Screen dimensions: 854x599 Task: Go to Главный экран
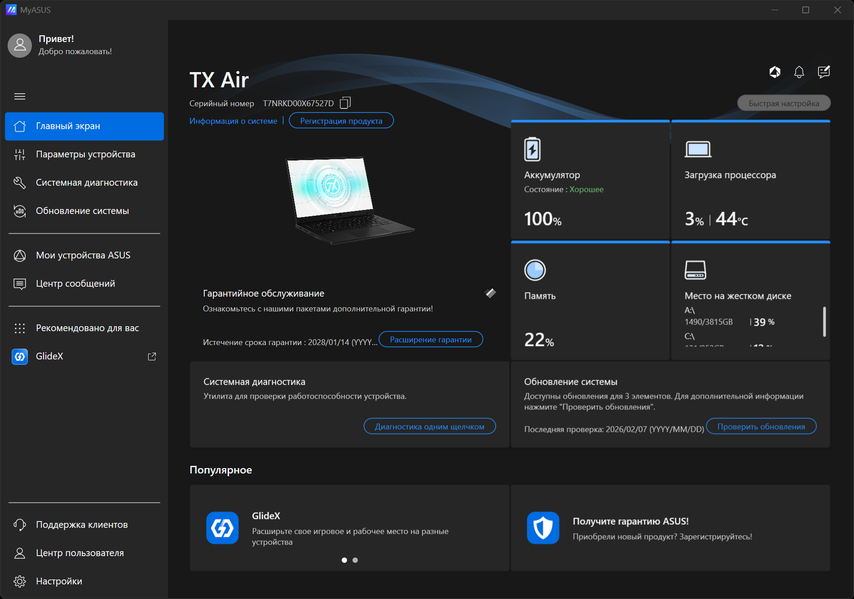[84, 126]
